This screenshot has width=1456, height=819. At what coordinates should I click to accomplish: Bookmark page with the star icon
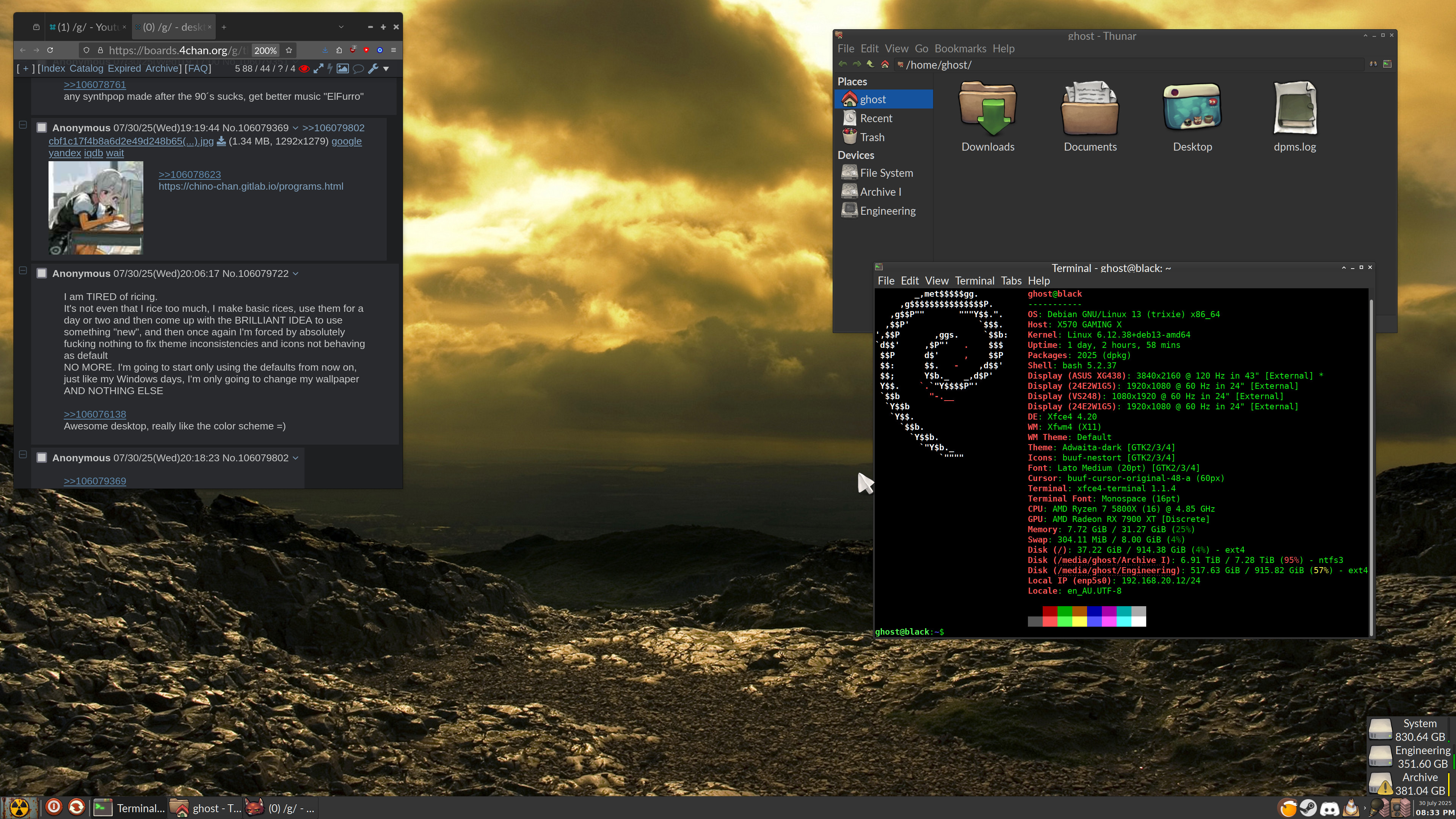click(289, 50)
